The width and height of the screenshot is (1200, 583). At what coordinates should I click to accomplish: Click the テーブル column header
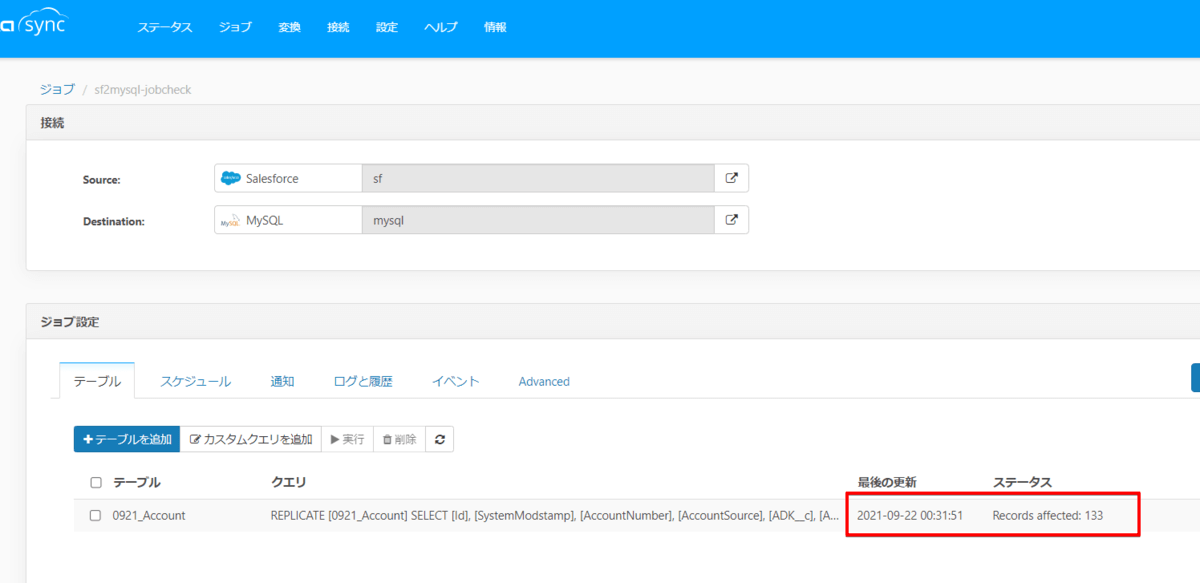[136, 483]
